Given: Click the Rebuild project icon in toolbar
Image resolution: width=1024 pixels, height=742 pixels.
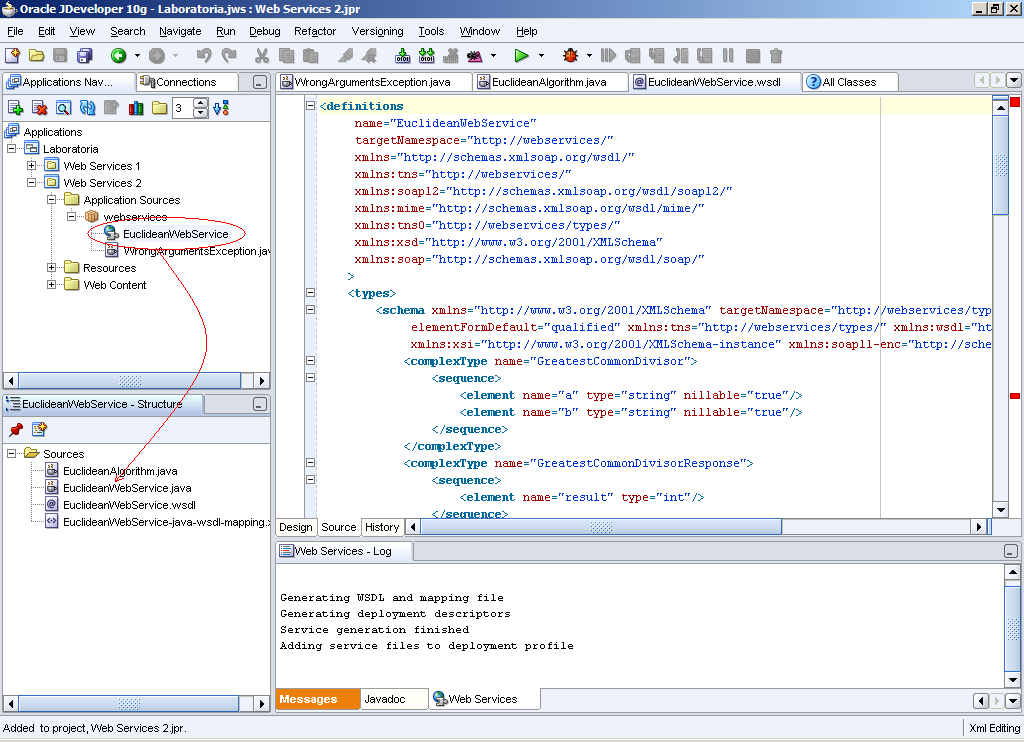Looking at the screenshot, I should coord(426,56).
